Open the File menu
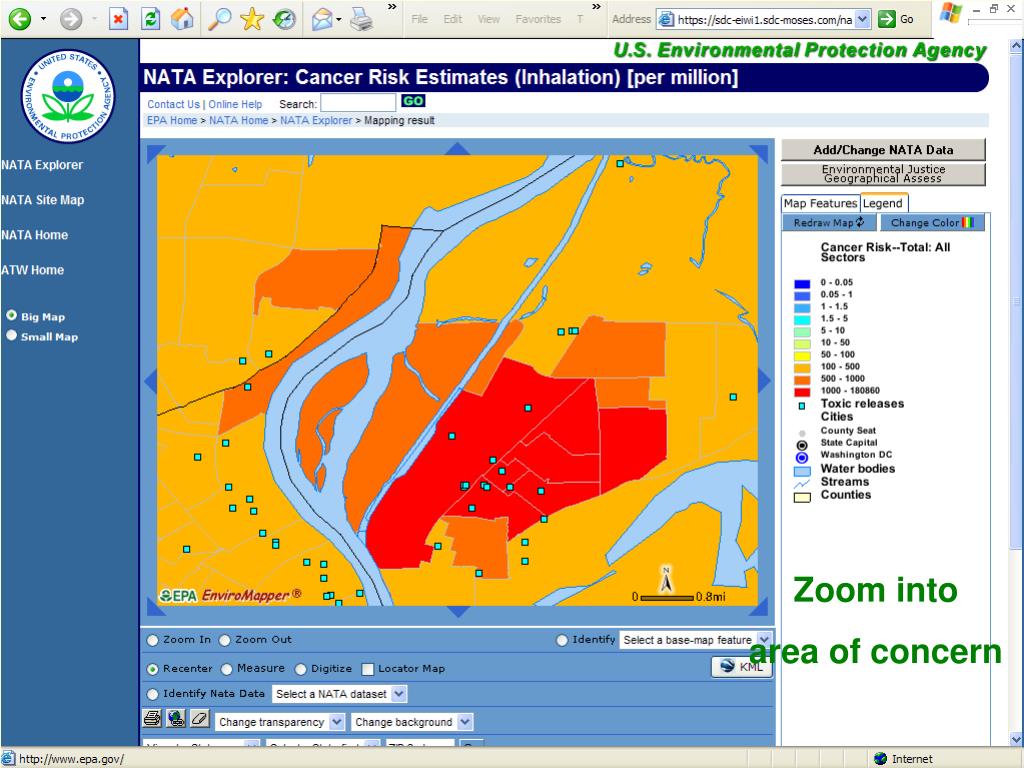This screenshot has width=1024, height=768. (x=419, y=19)
